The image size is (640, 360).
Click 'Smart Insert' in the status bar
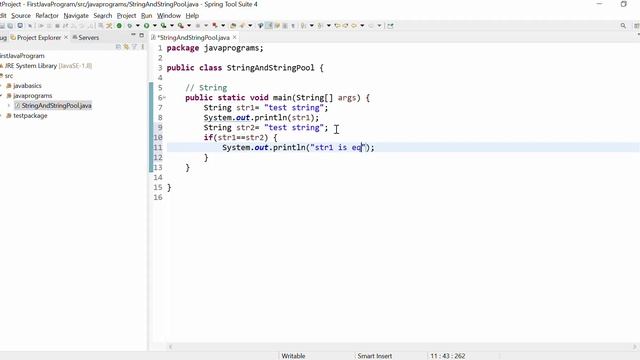375,356
